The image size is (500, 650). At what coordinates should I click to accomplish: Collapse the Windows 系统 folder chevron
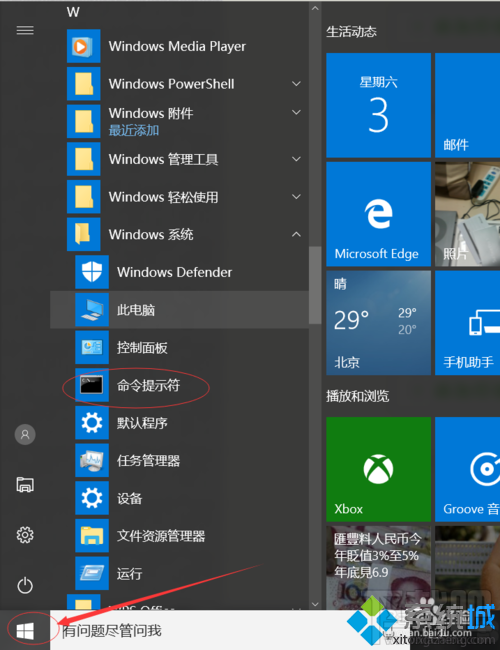tap(296, 234)
